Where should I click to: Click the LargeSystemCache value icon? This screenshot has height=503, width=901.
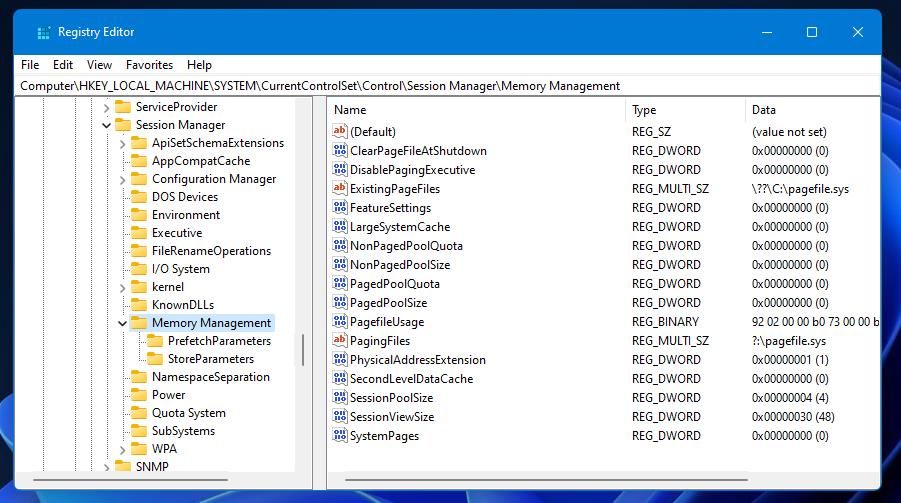coord(340,226)
